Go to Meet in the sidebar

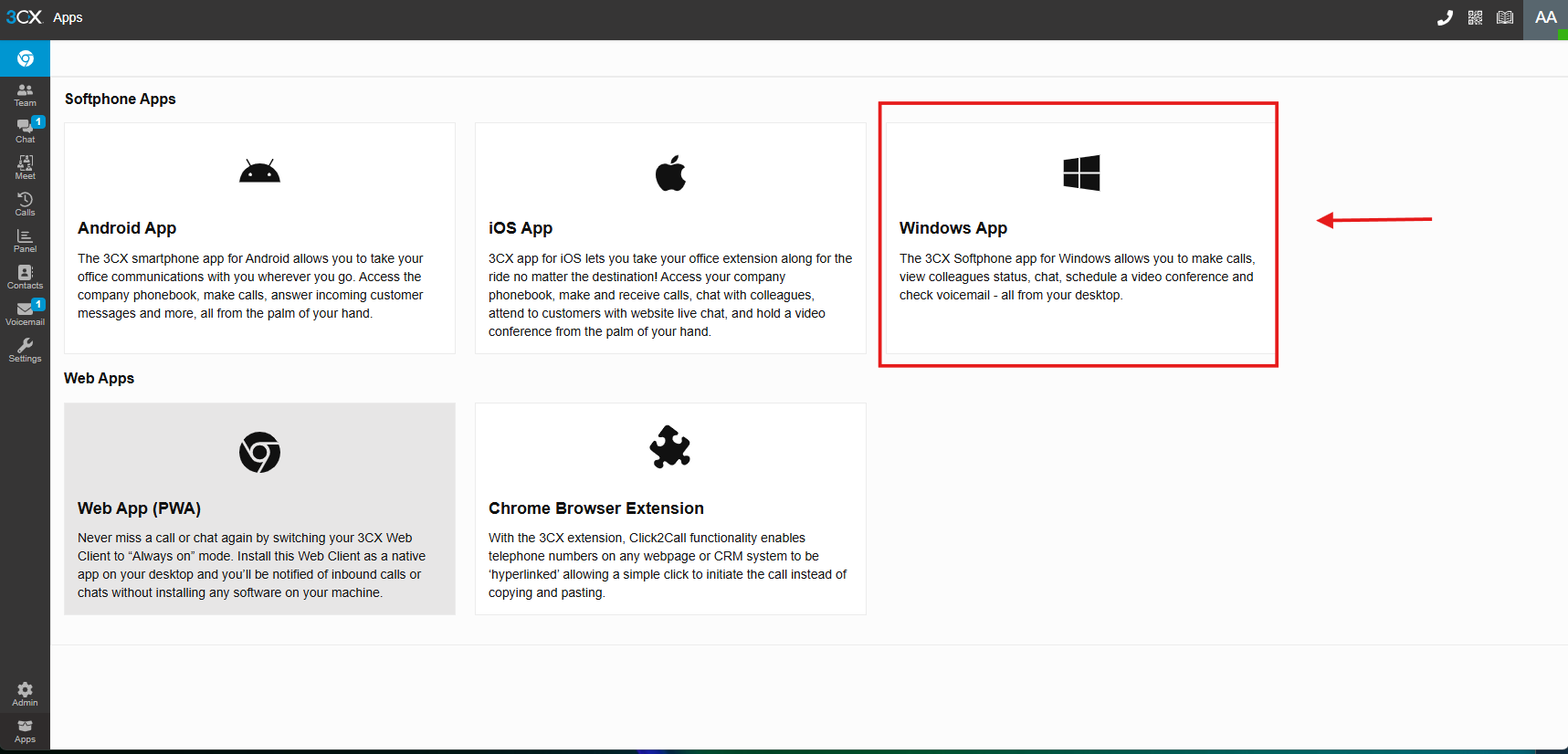click(x=25, y=168)
